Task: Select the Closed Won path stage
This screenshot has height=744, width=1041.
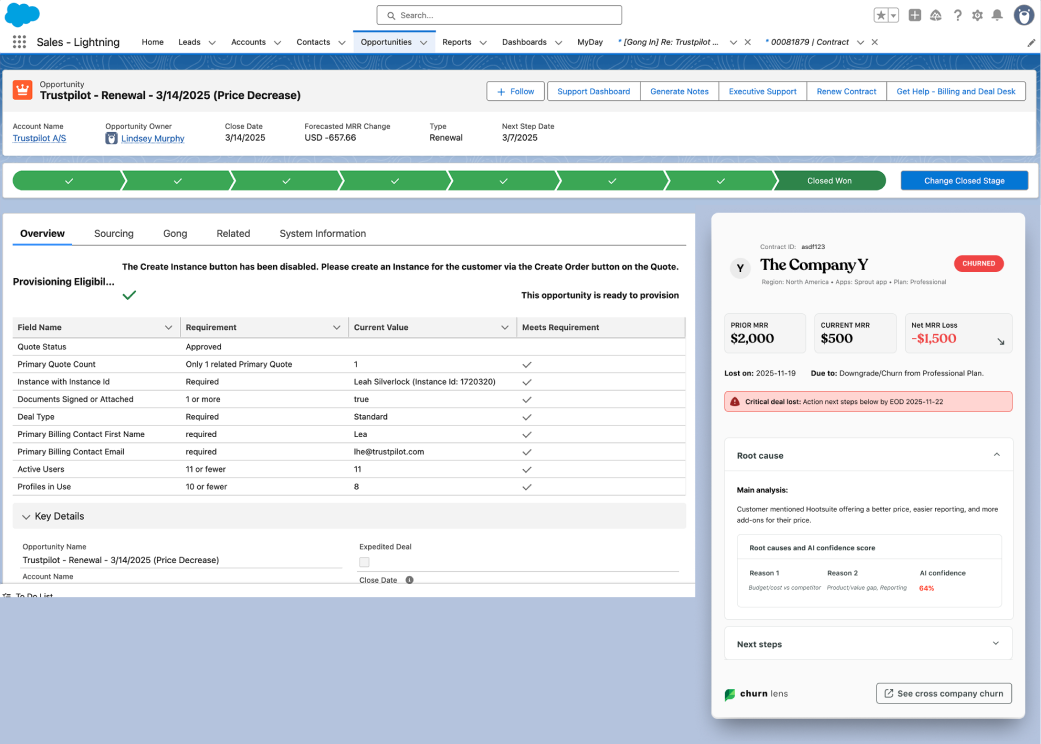Action: (829, 181)
